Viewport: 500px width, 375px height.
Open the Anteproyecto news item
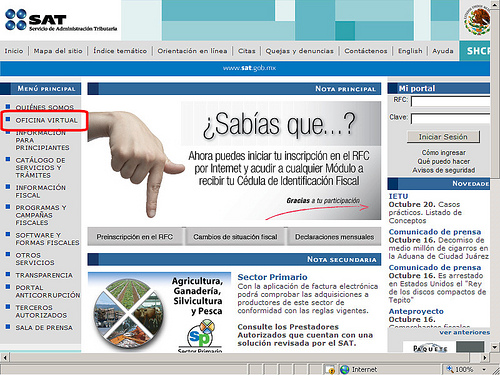tap(416, 311)
